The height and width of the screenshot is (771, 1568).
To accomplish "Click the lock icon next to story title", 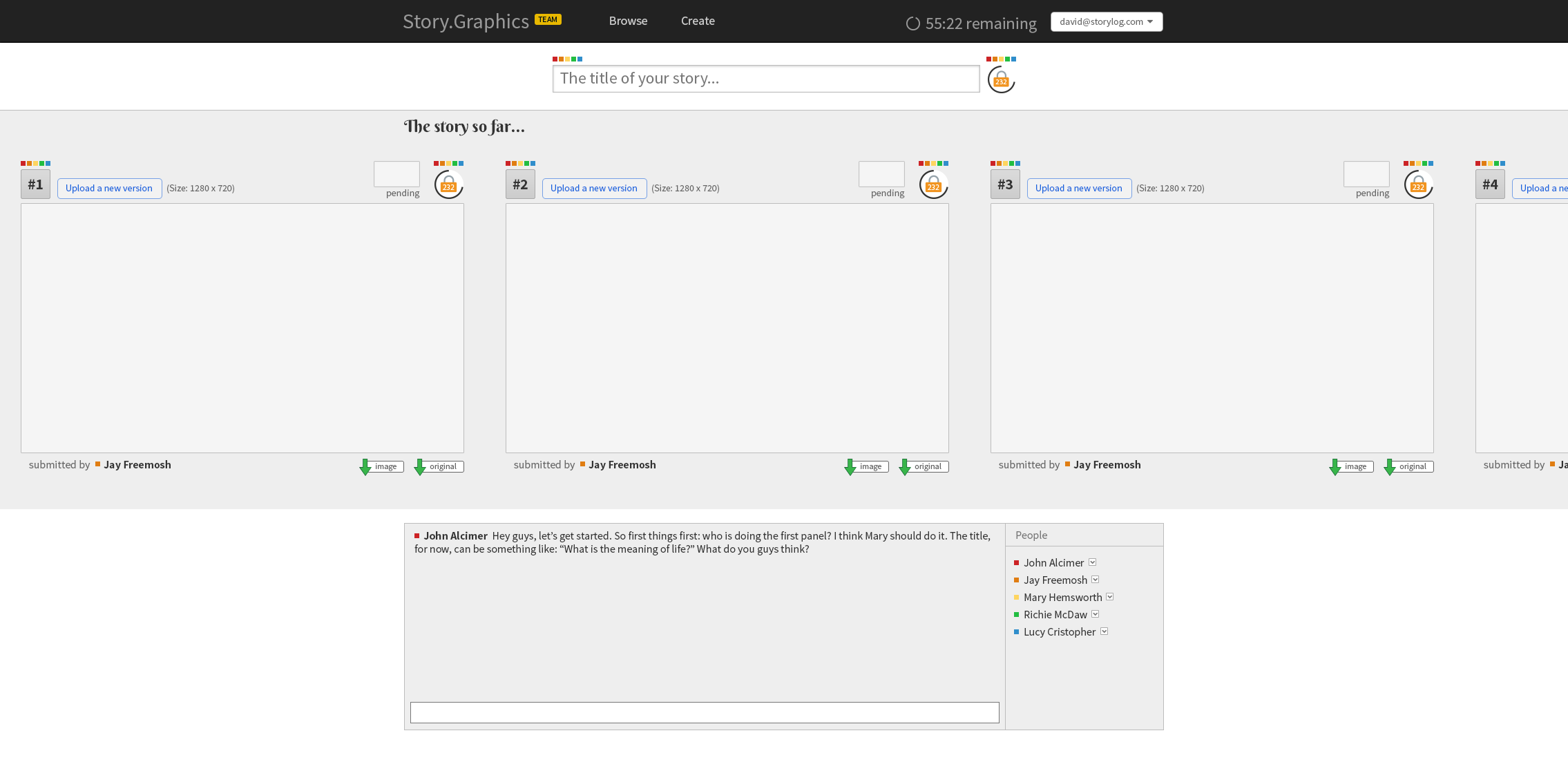I will (x=1001, y=79).
